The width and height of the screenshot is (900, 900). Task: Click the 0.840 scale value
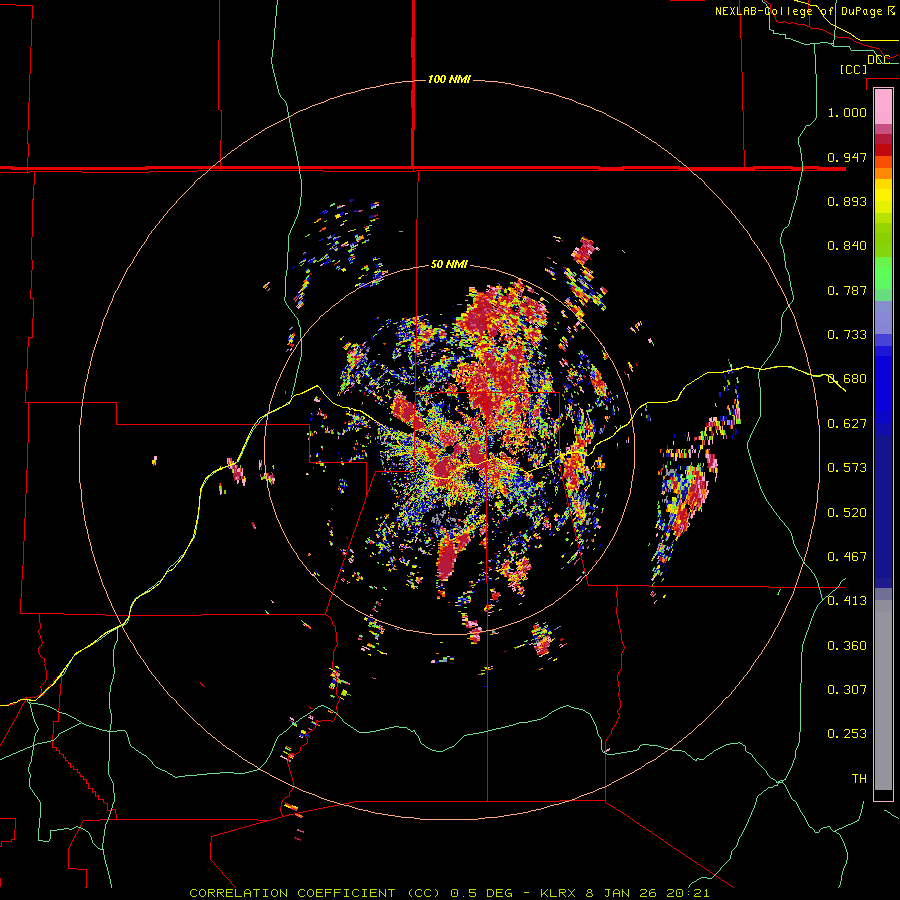coord(847,246)
